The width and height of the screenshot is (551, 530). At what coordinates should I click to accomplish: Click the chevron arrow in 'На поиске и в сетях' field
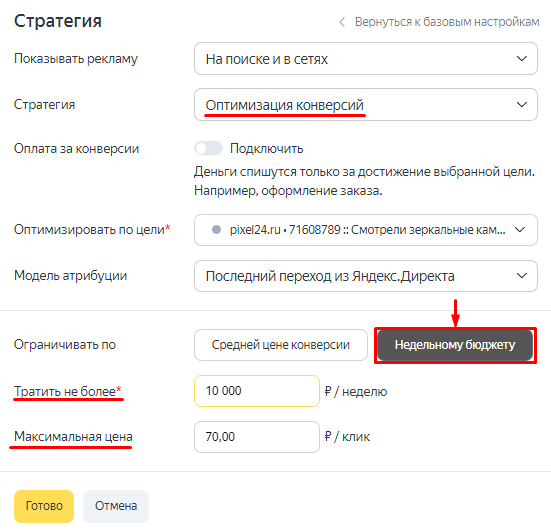521,59
